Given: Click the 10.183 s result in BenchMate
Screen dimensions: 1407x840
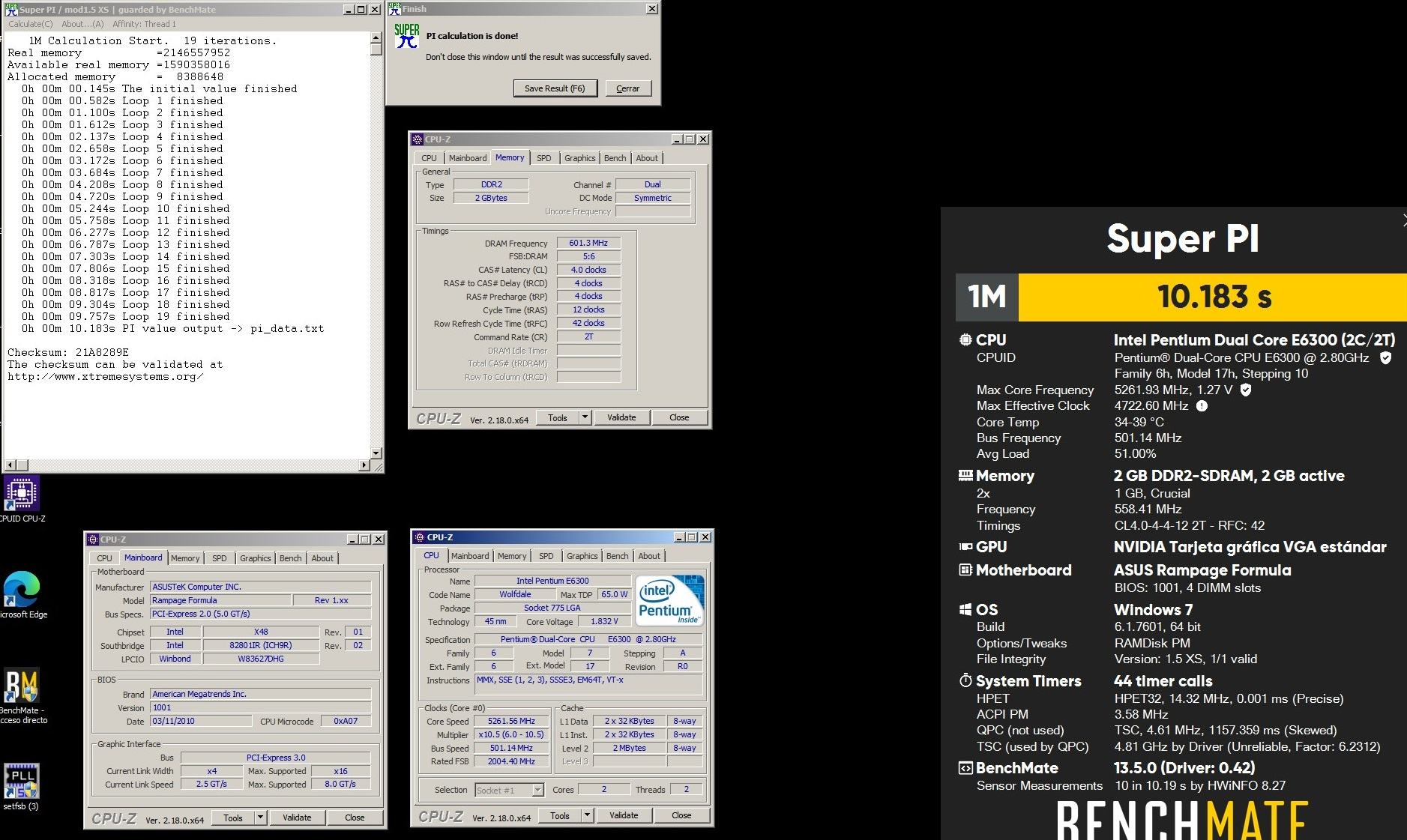Looking at the screenshot, I should coord(1214,297).
